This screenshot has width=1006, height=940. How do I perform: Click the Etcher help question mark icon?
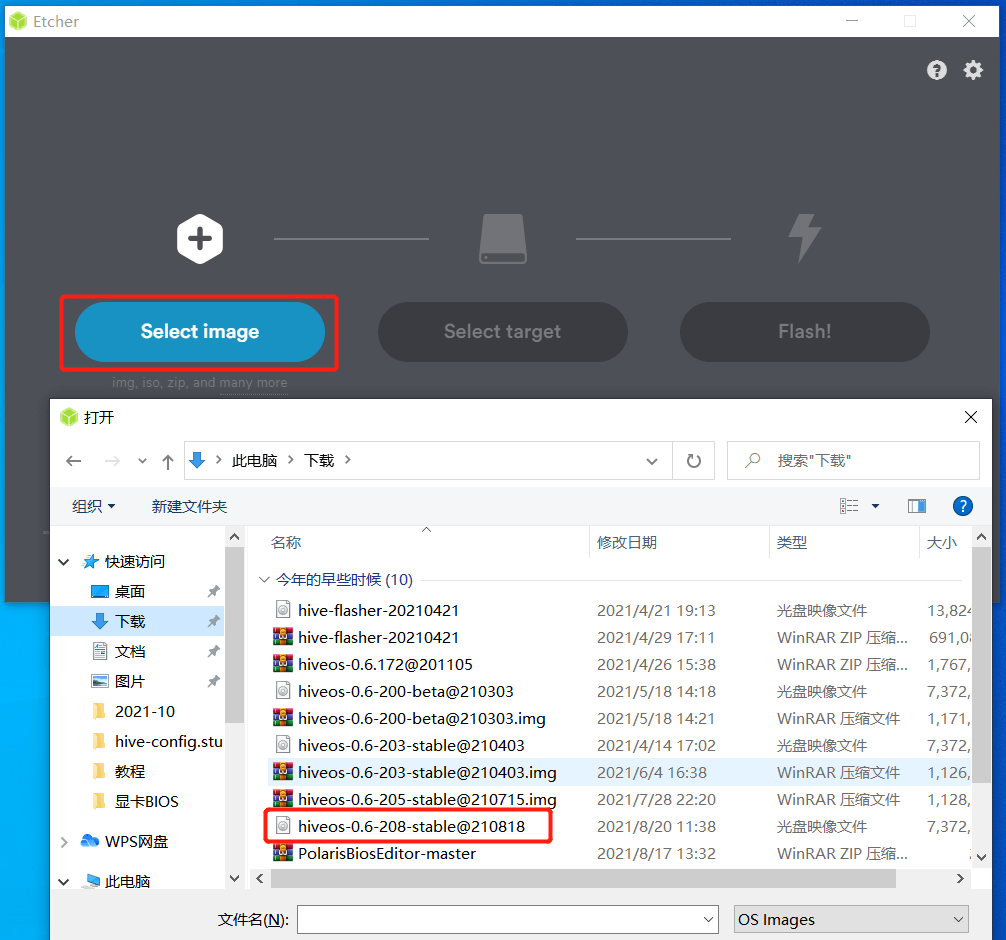[936, 70]
